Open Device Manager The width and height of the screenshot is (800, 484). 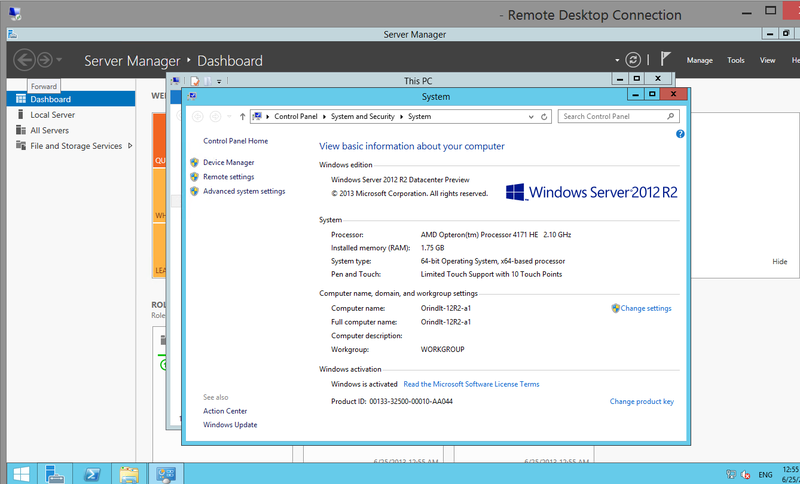[228, 162]
